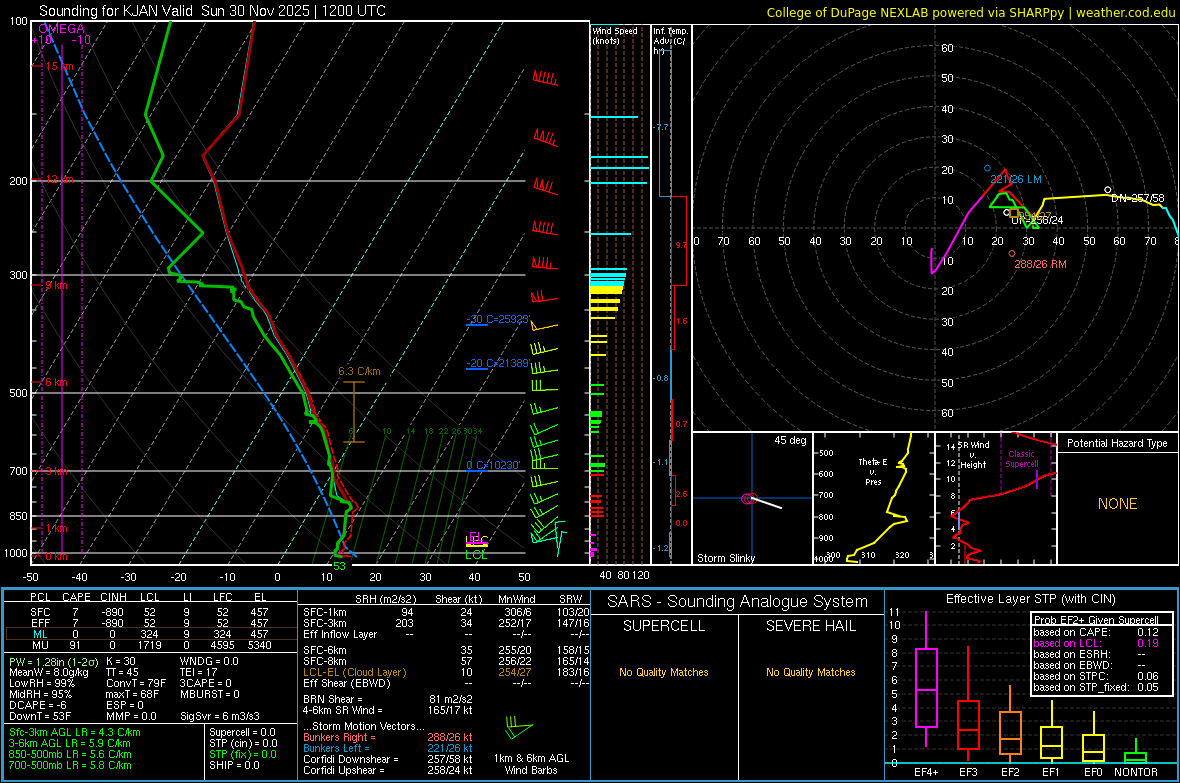
Task: Click 'No Quality Matches' under SEVERE HAIL
Action: pyautogui.click(x=810, y=672)
